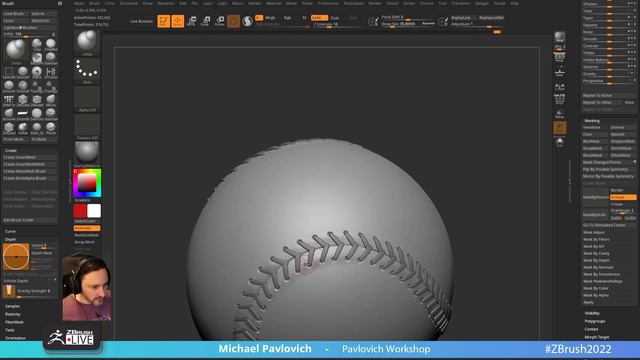Click the SwitchColor button
Viewport: 640px width, 360px height.
click(87, 221)
